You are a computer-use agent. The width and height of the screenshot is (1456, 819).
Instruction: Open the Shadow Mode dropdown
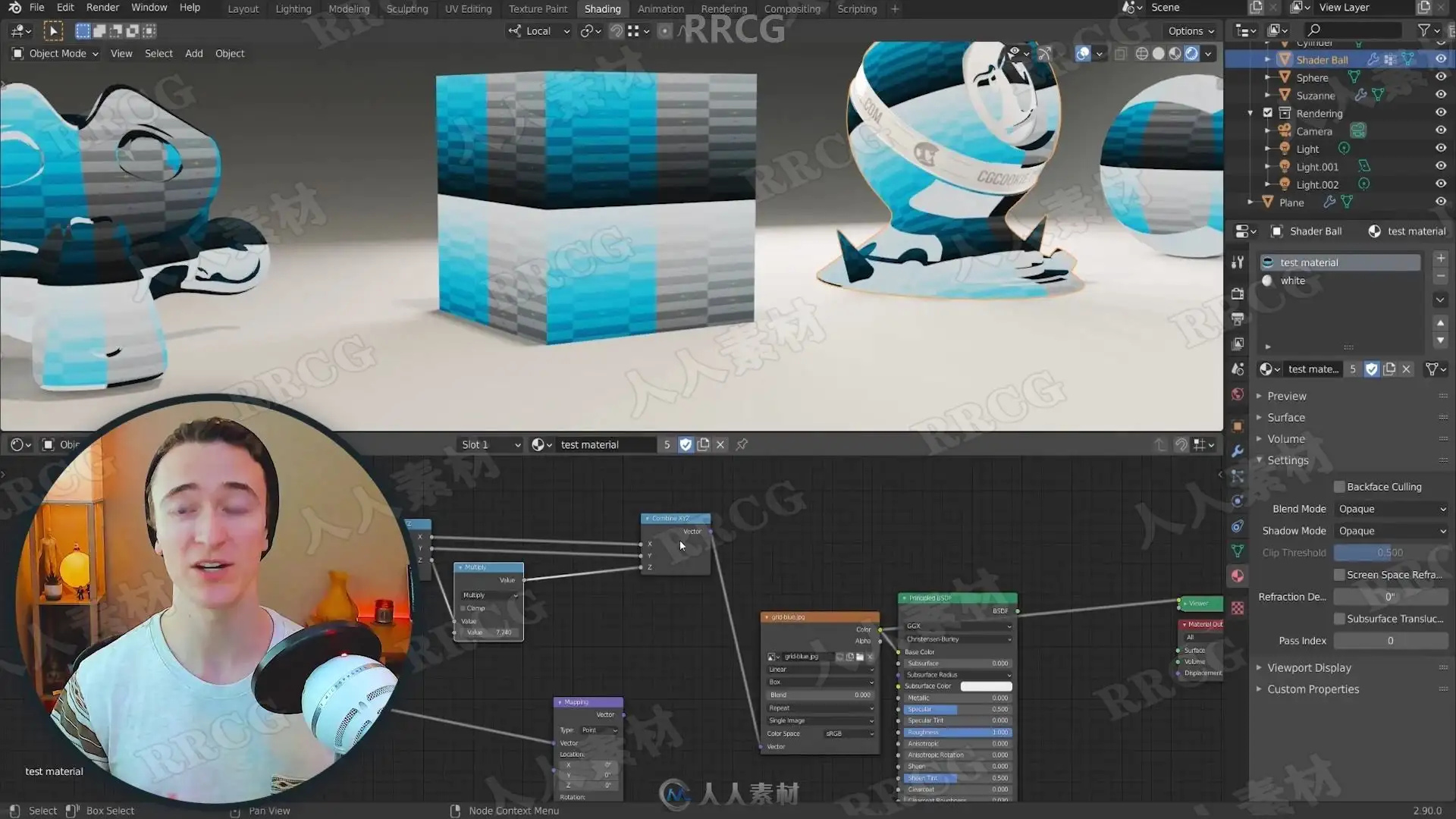pos(1392,531)
